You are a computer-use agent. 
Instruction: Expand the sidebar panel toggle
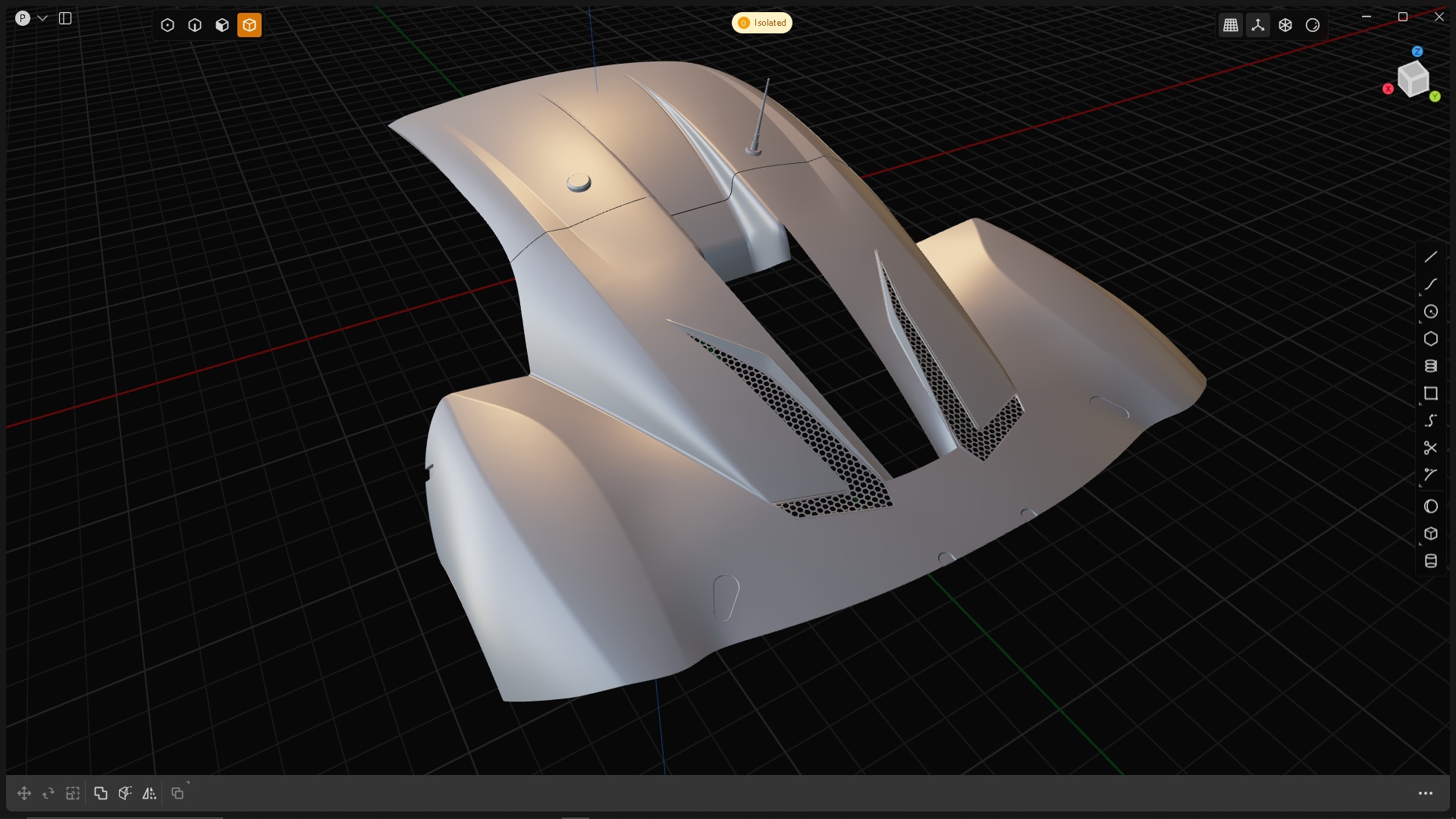coord(65,18)
